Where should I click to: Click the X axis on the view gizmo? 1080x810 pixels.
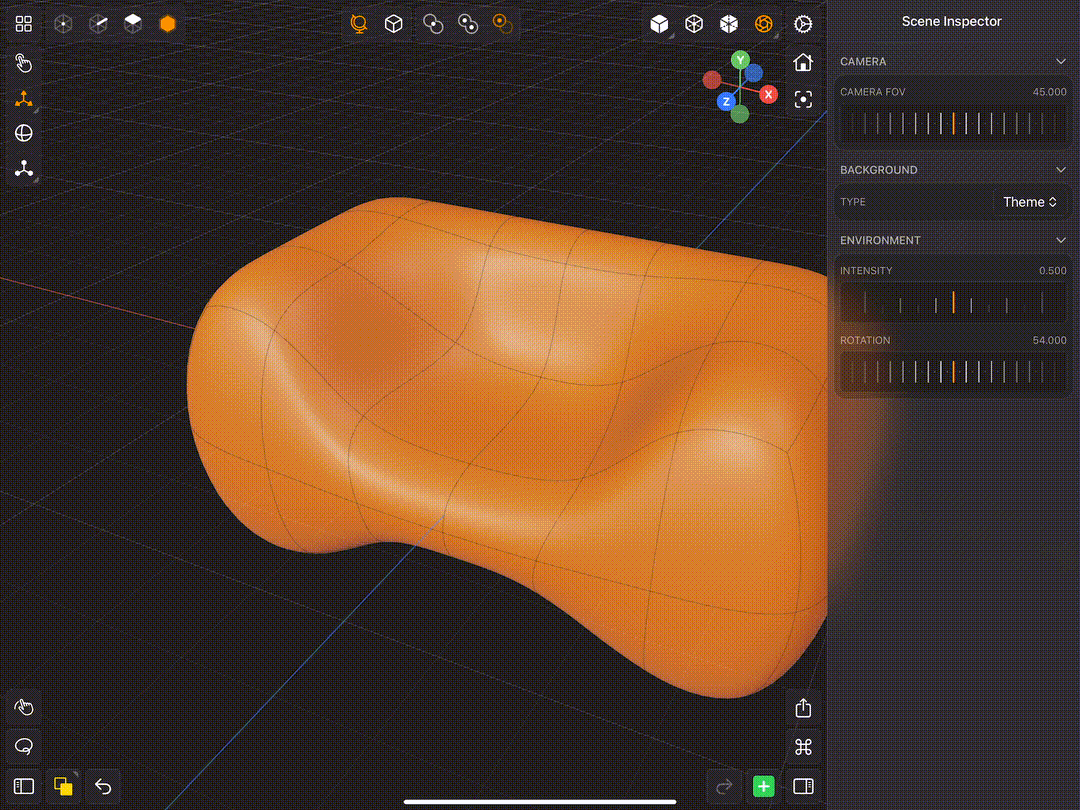point(769,94)
